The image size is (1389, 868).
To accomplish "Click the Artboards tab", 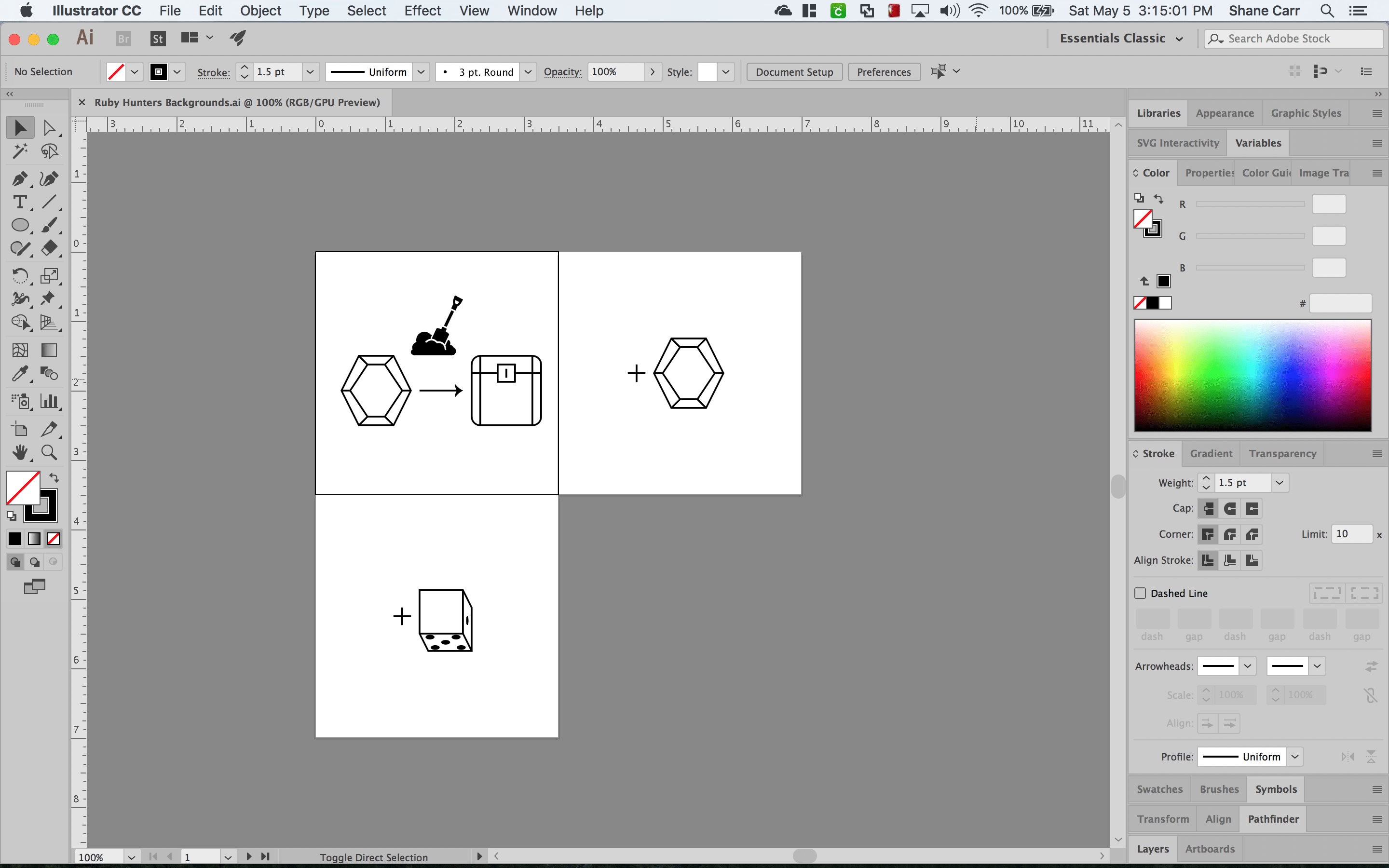I will (x=1211, y=848).
